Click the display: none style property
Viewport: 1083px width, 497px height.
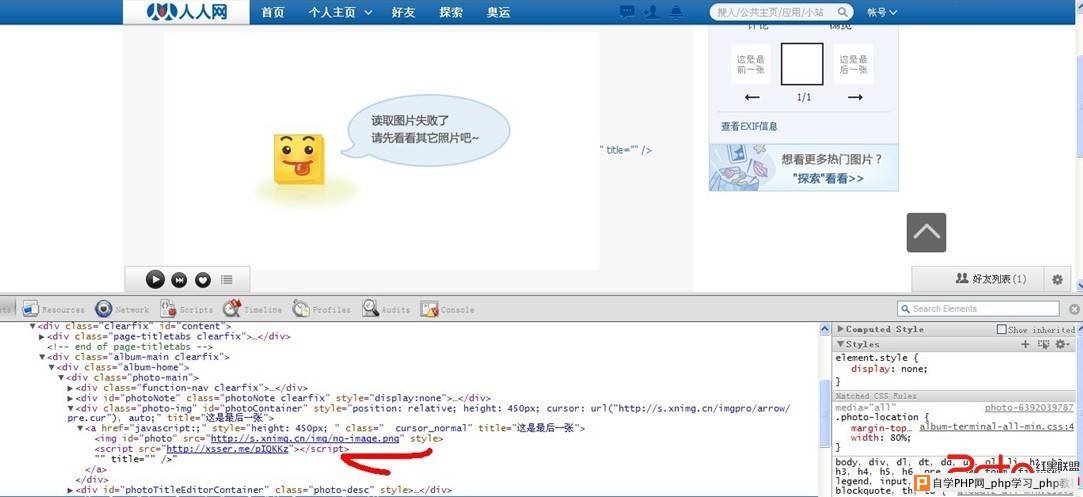coord(890,369)
